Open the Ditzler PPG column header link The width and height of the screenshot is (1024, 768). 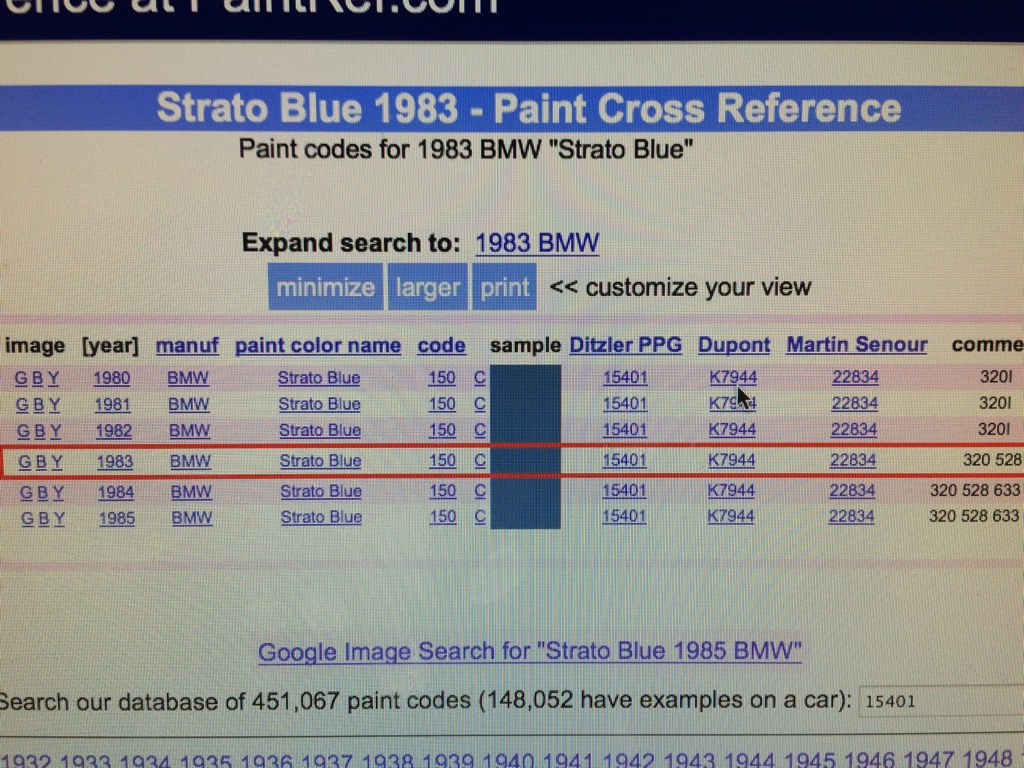pyautogui.click(x=625, y=345)
